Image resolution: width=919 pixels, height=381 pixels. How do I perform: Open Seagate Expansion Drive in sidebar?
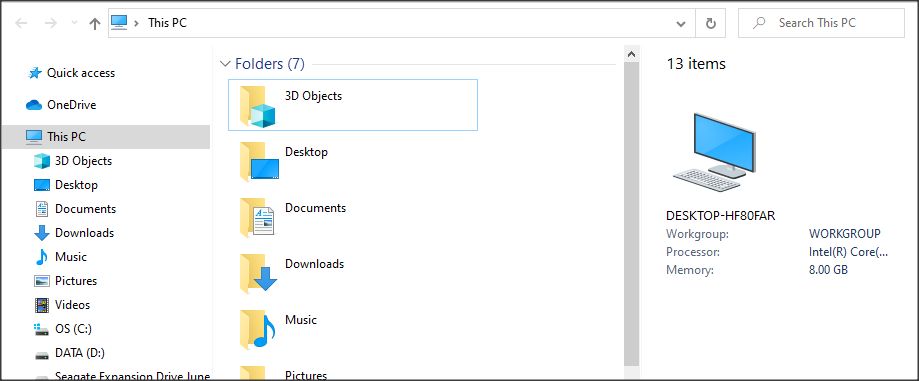pos(132,376)
